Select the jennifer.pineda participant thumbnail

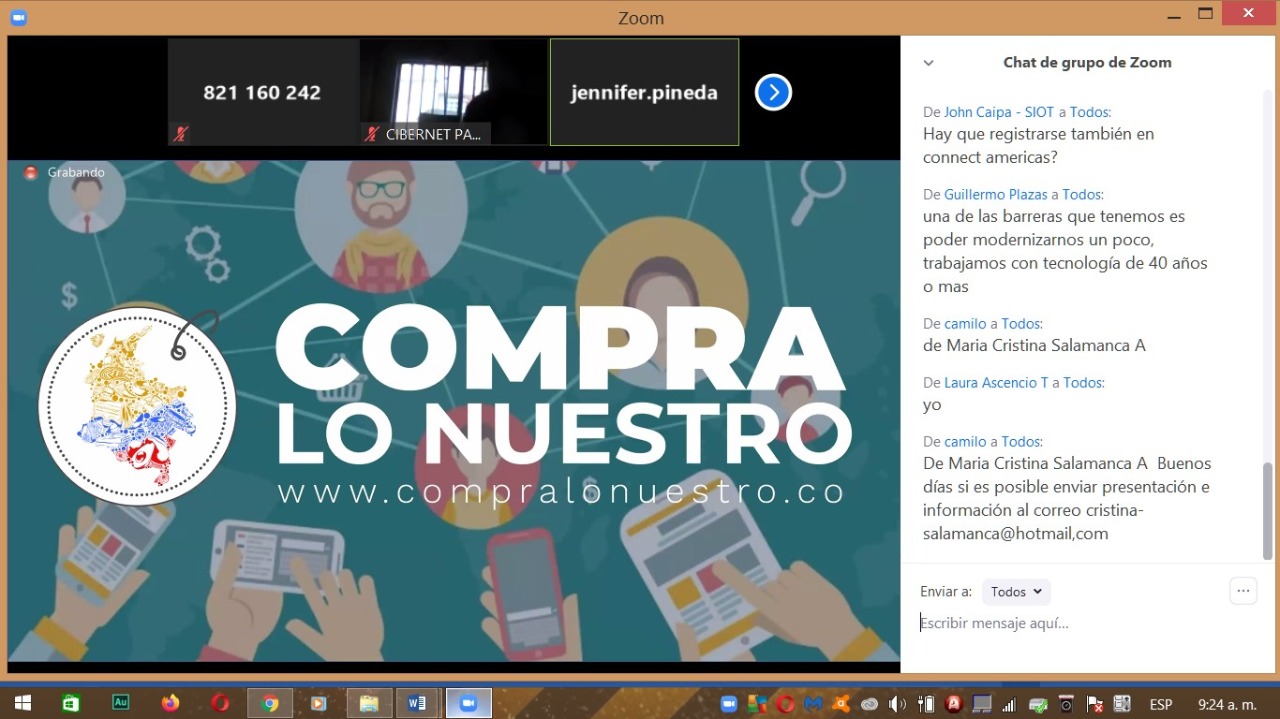[644, 93]
